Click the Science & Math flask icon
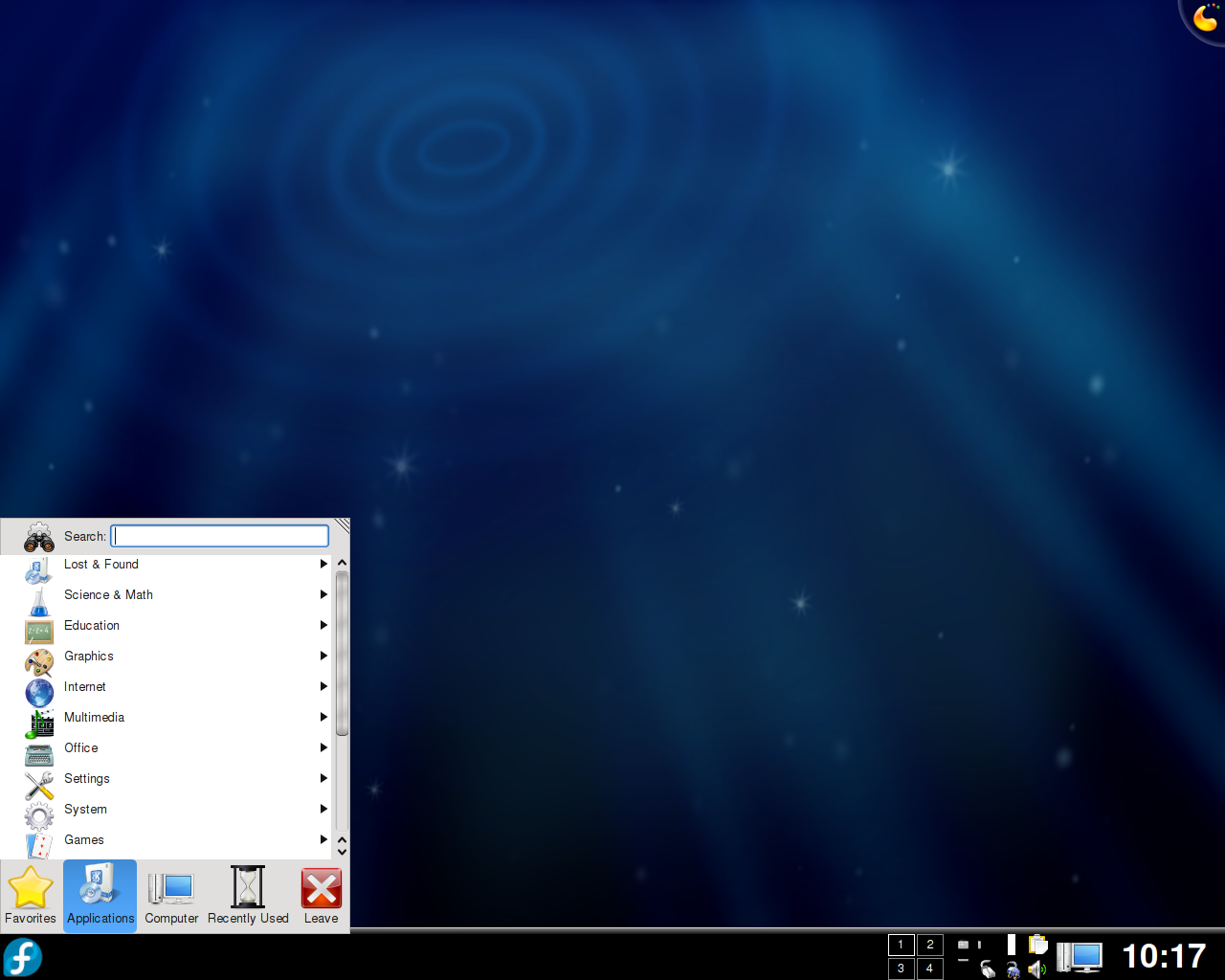This screenshot has height=980, width=1225. 39,601
